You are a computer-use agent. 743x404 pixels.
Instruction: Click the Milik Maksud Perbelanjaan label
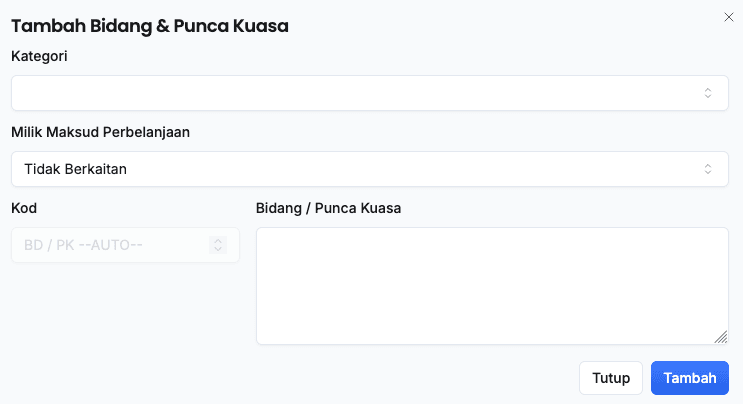point(100,132)
